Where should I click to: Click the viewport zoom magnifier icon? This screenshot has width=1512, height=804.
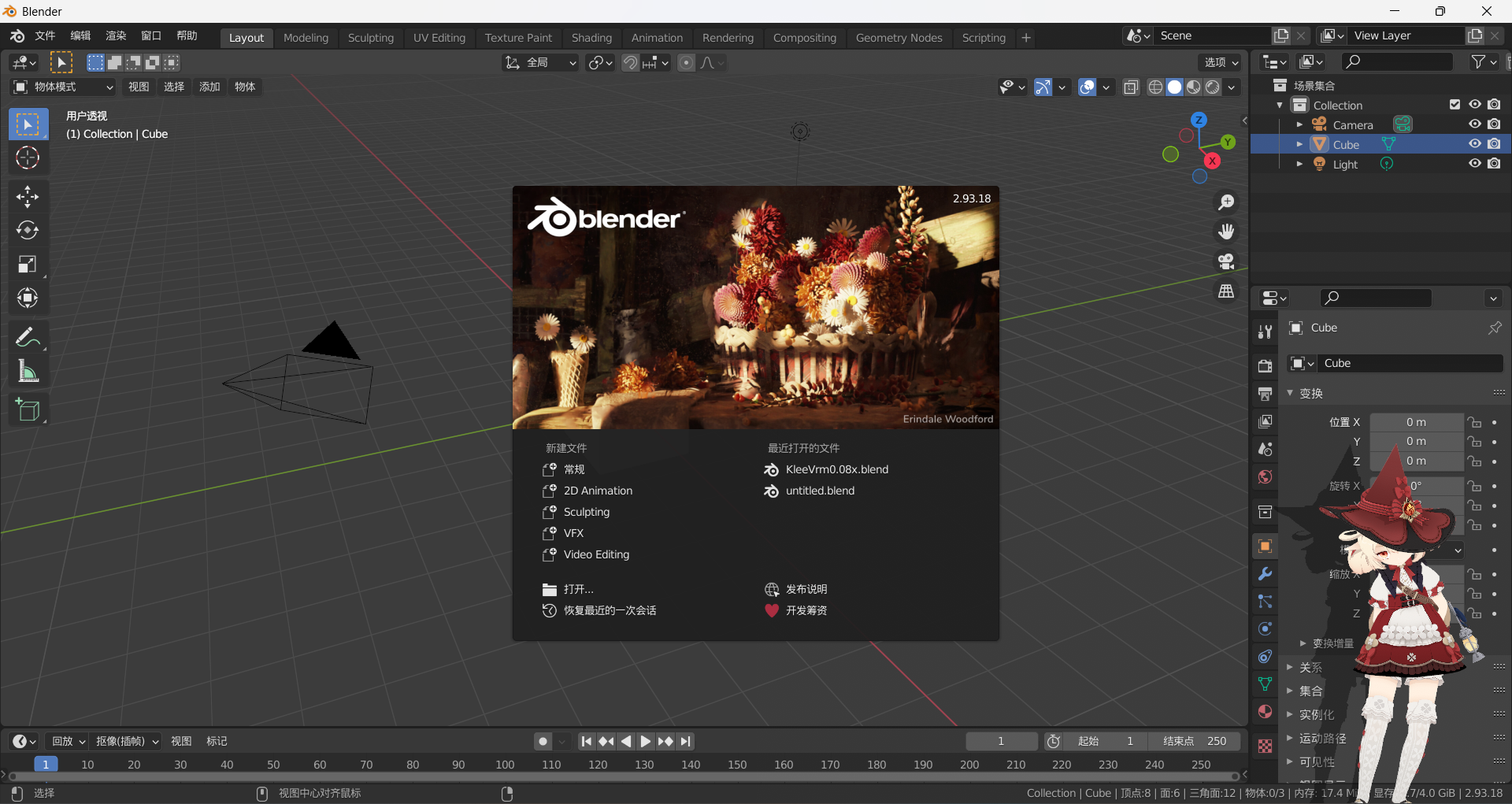(1226, 202)
